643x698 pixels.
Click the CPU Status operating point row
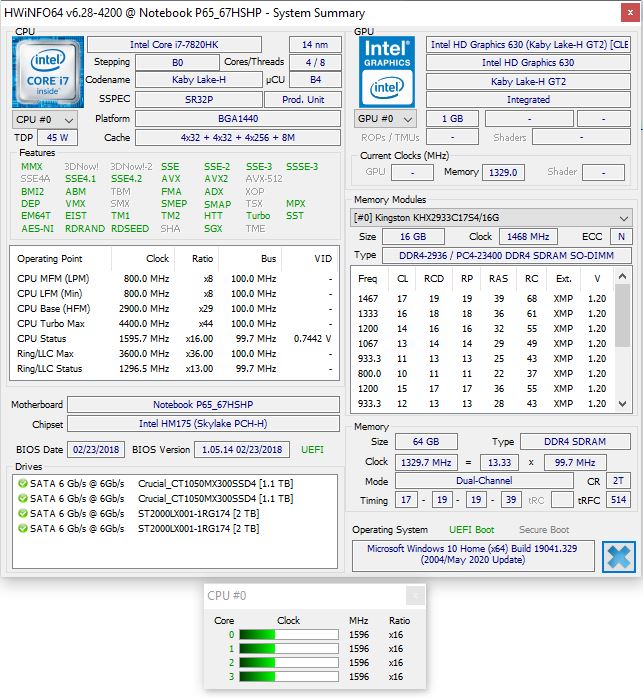175,339
